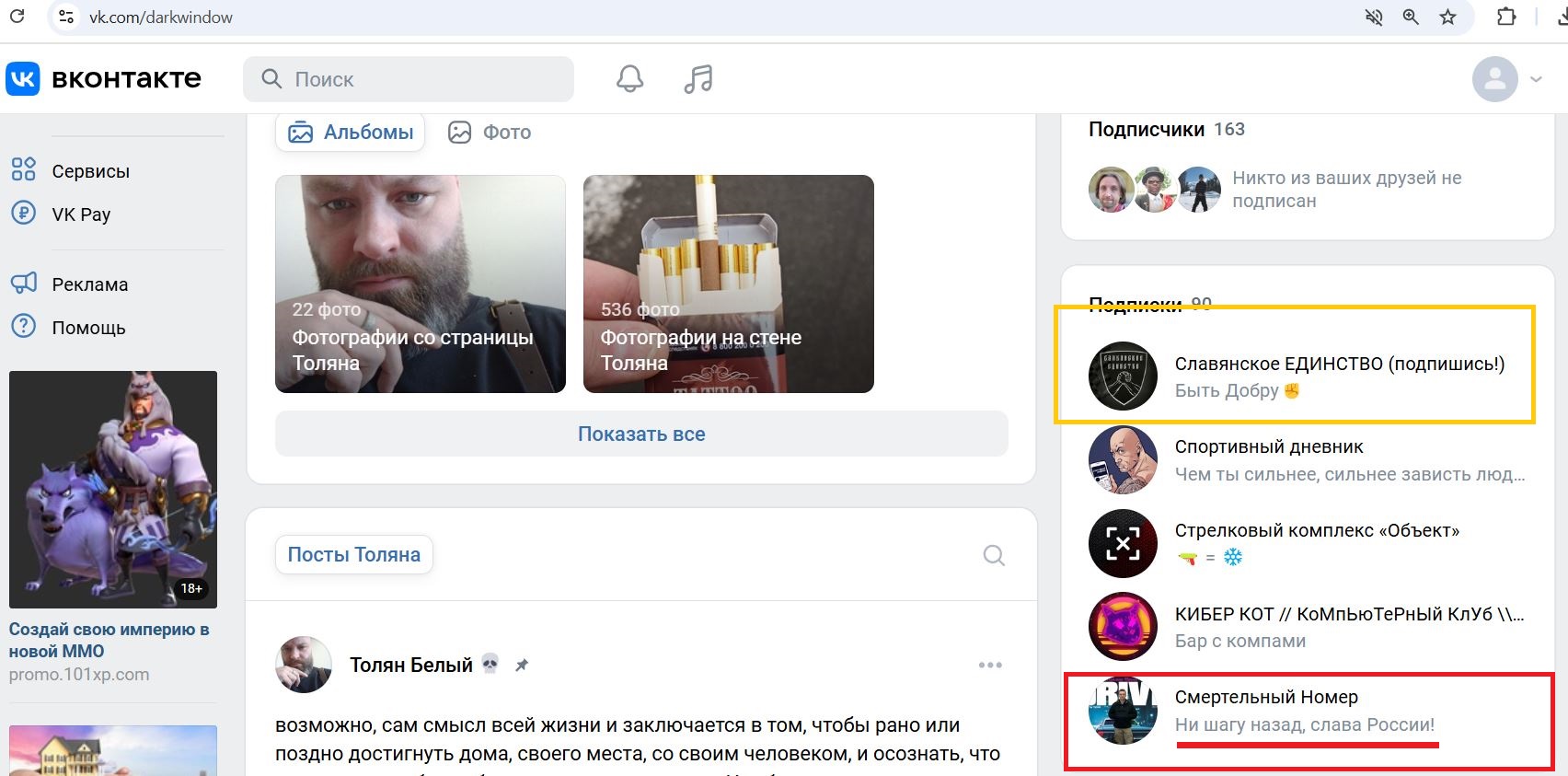Click Никто из ваших друзей не подписан
The image size is (1568, 776).
[x=1347, y=190]
